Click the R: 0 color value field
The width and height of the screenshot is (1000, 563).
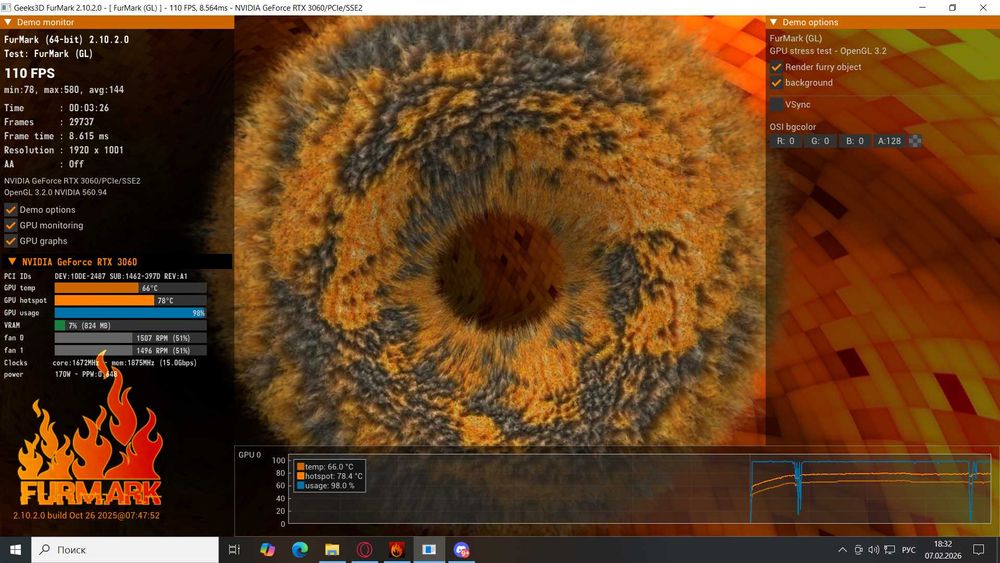786,141
